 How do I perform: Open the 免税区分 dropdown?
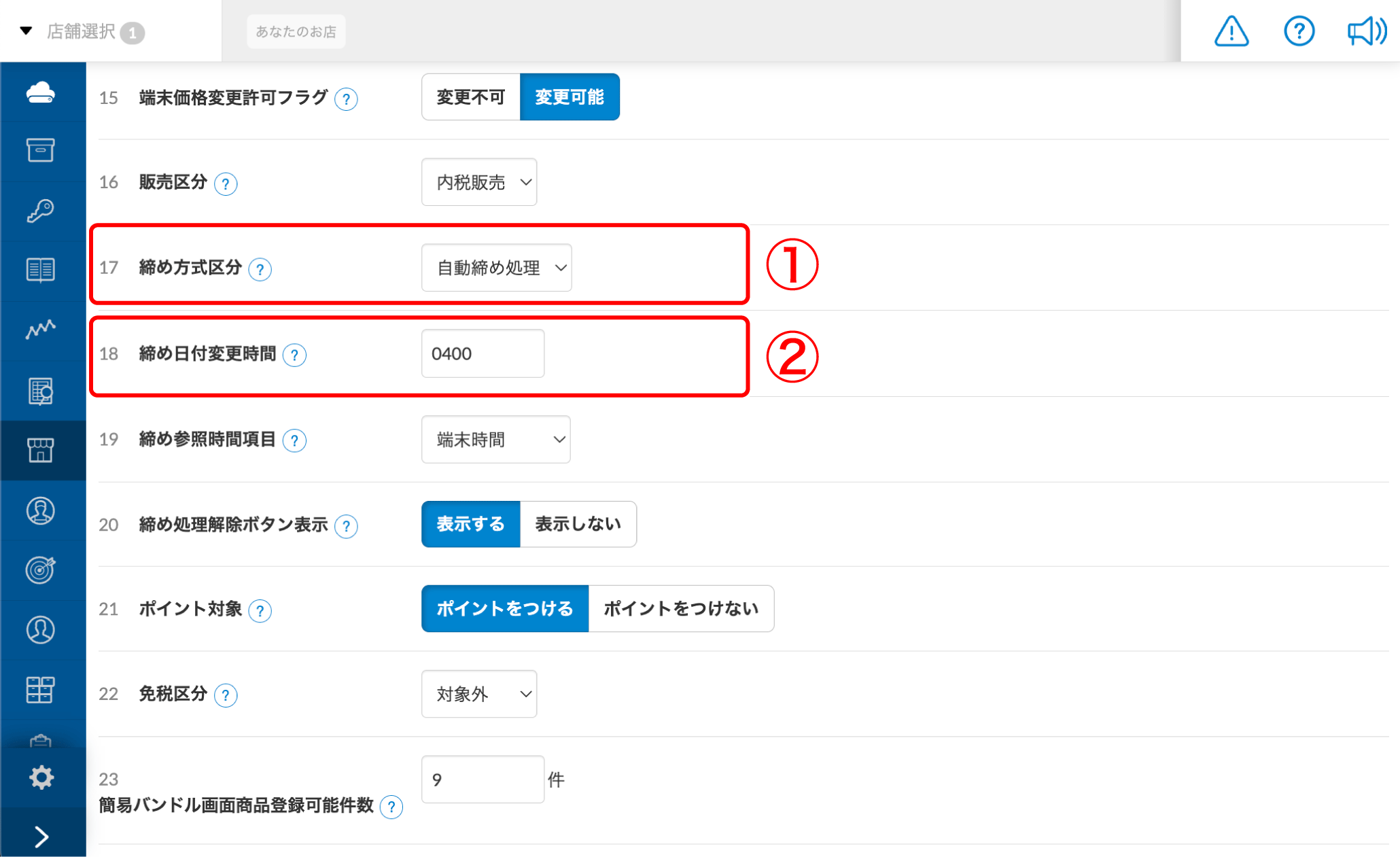click(x=479, y=694)
